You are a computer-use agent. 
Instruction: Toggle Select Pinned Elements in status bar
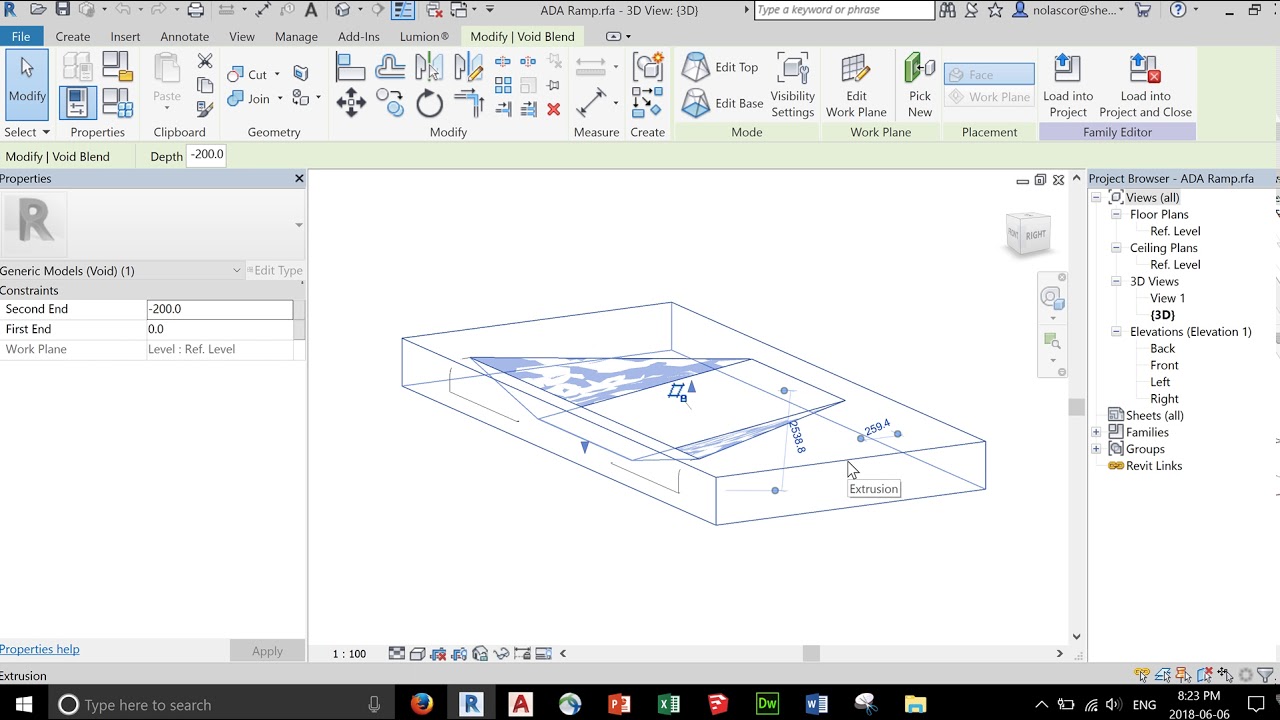1184,675
